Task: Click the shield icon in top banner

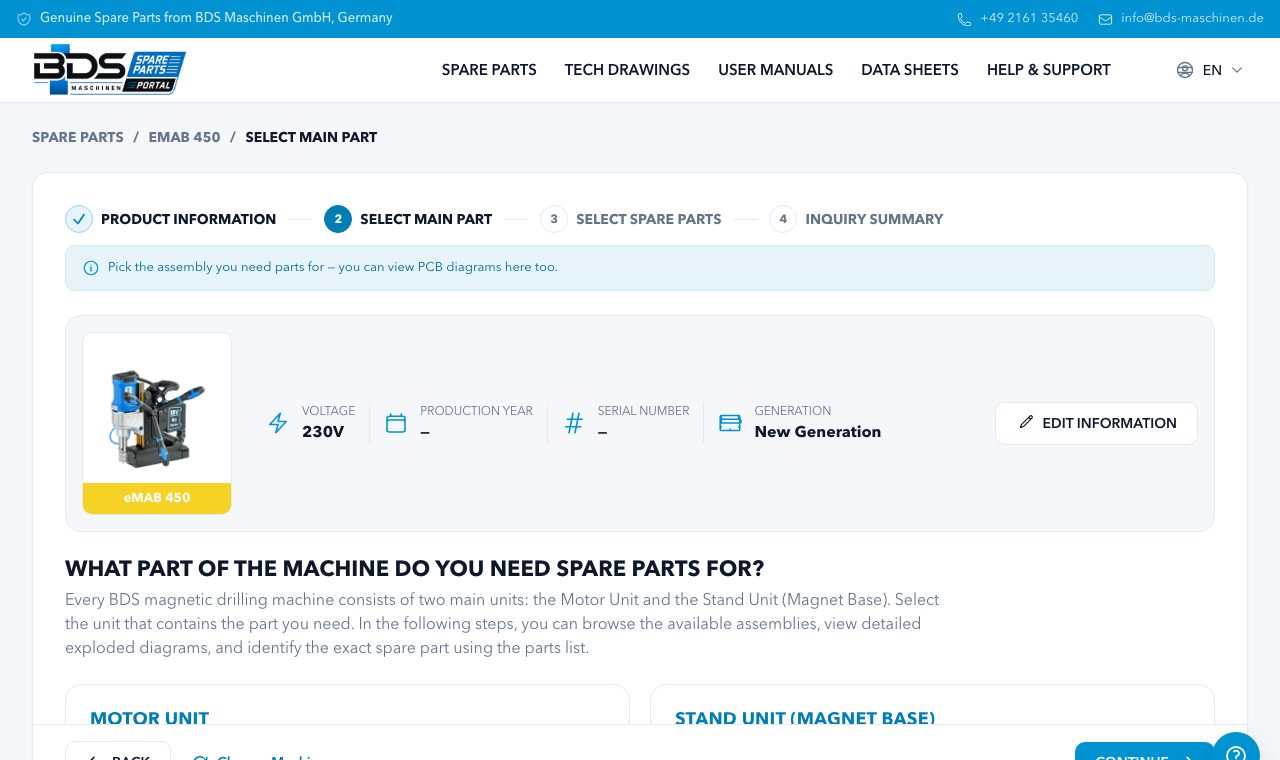Action: coord(24,19)
